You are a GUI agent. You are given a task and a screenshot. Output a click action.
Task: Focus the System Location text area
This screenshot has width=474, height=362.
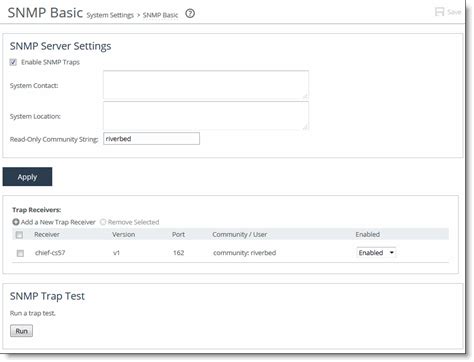point(206,115)
